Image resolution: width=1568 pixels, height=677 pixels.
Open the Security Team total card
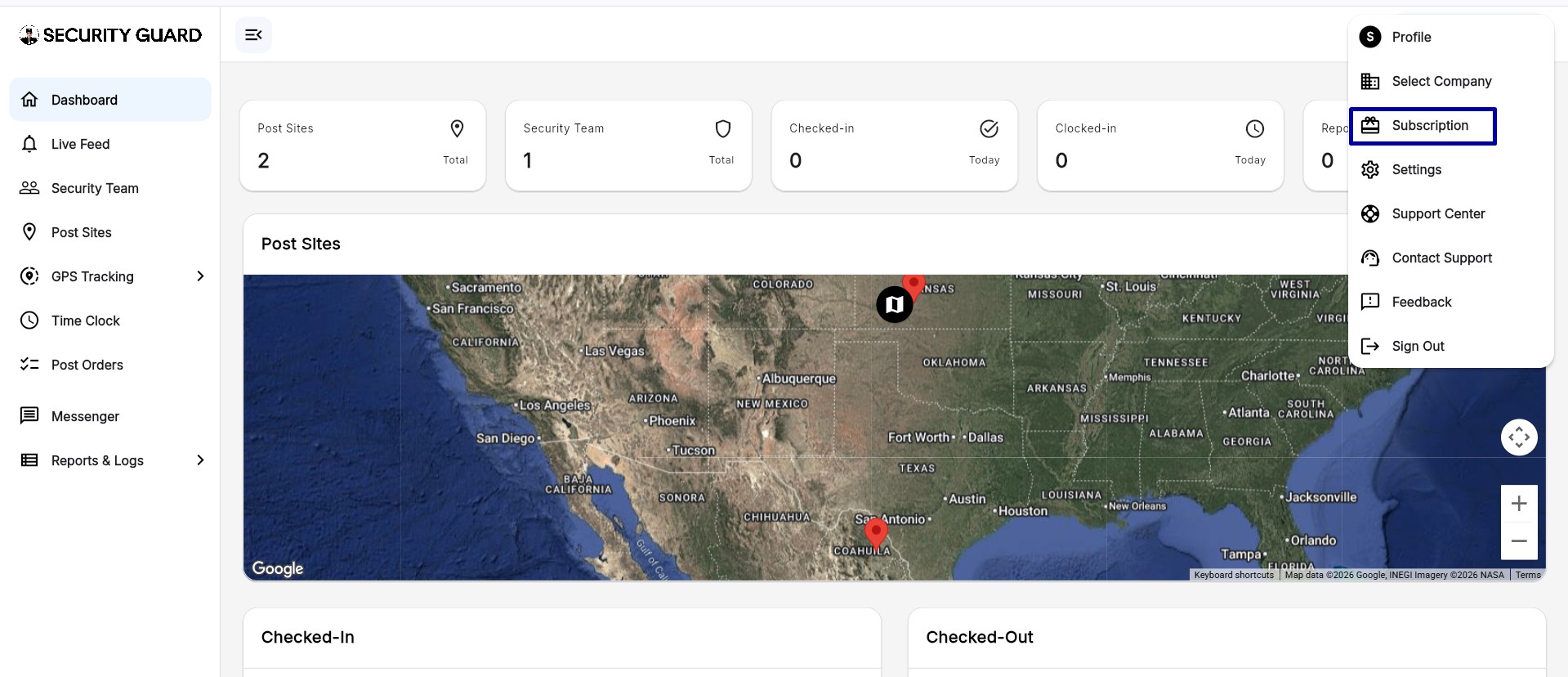(x=628, y=146)
